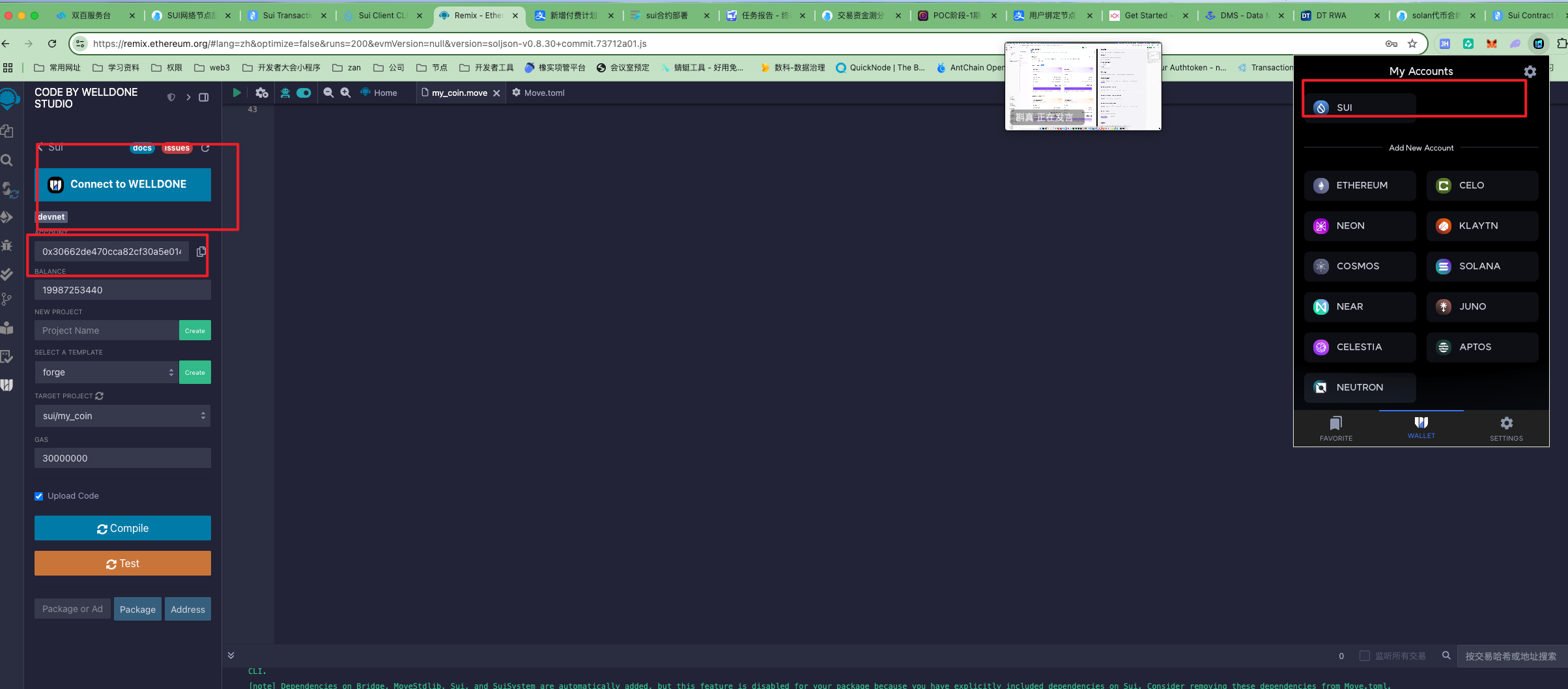Open wallet gear settings beside My Accounts
The width and height of the screenshot is (1568, 689).
click(1530, 71)
